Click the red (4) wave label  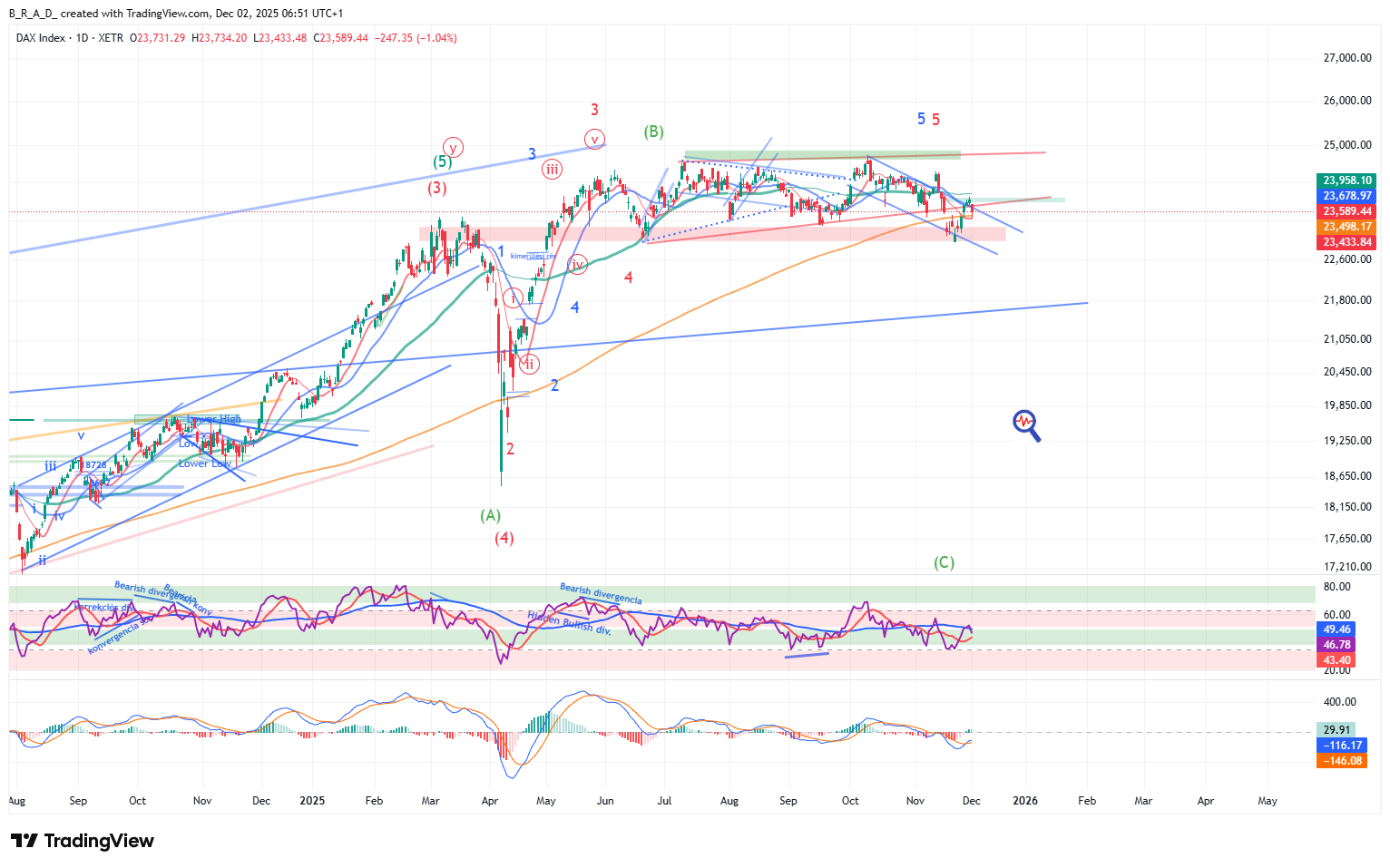504,538
